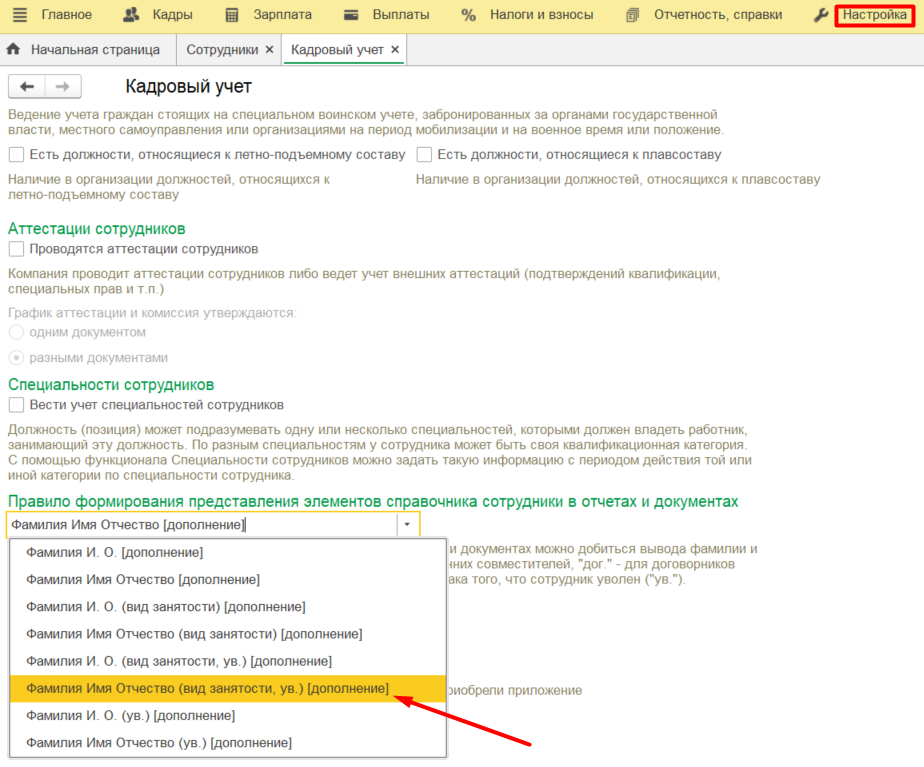Click the Кадровый учет page title

pos(189,87)
